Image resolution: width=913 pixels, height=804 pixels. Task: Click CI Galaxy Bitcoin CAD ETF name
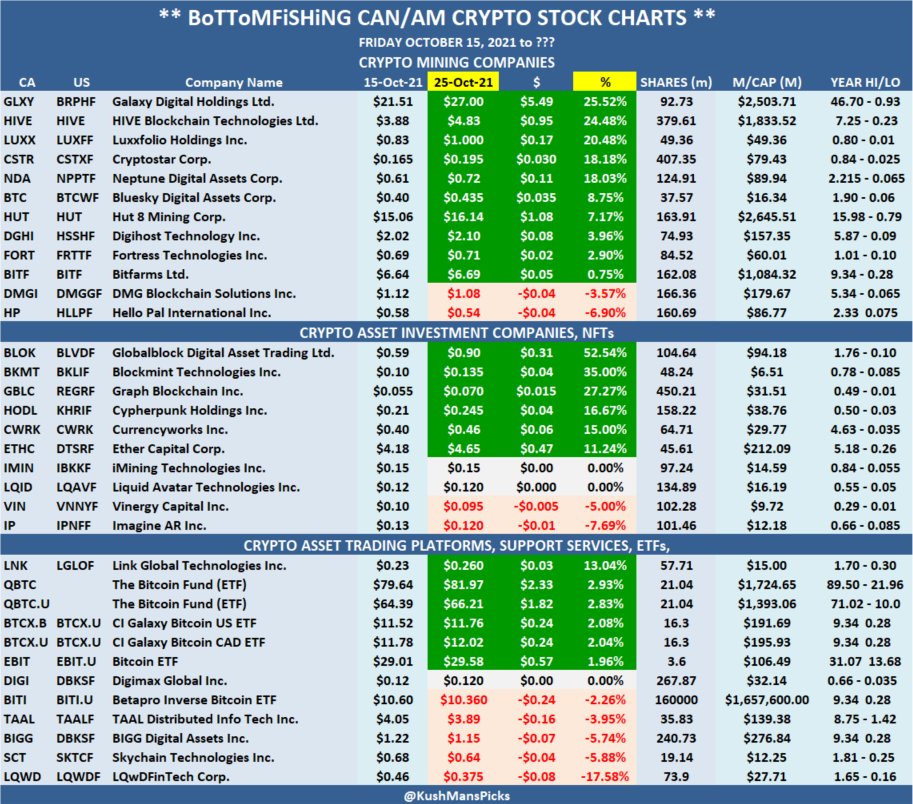click(x=189, y=643)
